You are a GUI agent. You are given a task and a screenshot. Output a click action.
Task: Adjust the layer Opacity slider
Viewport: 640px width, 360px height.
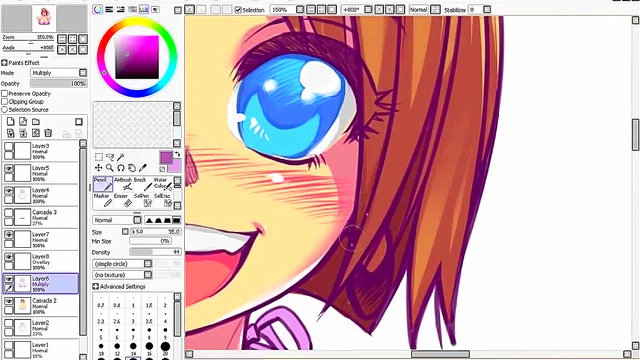59,84
